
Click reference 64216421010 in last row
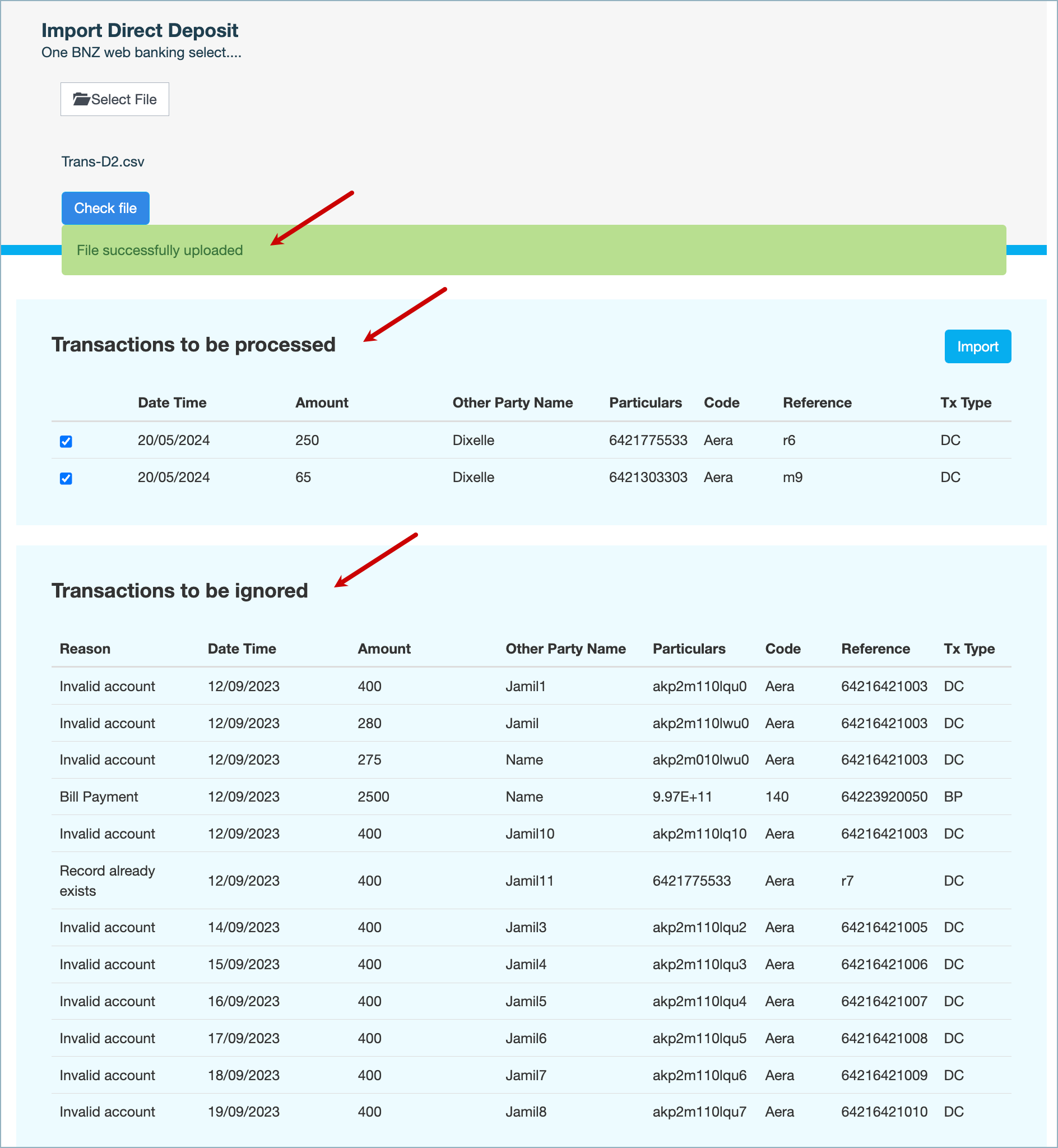(883, 1112)
